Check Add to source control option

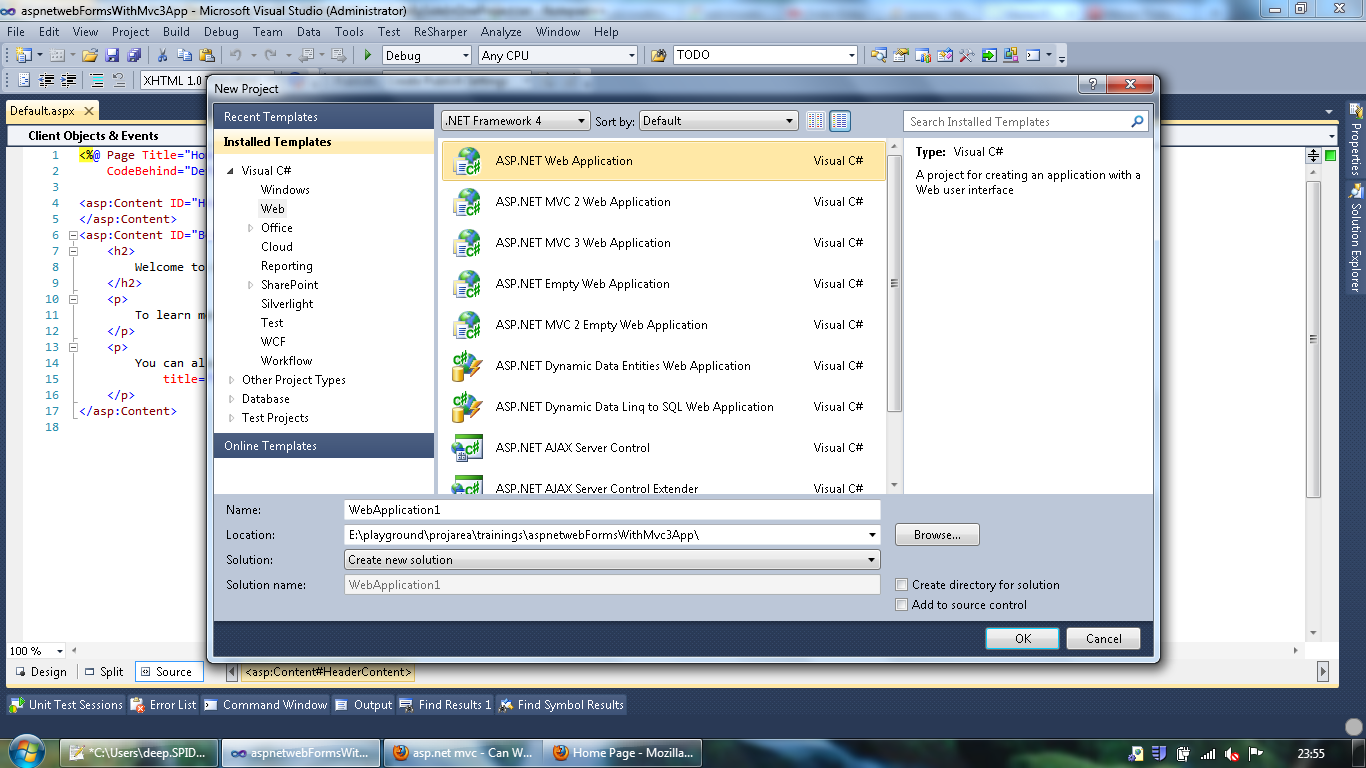[x=902, y=605]
